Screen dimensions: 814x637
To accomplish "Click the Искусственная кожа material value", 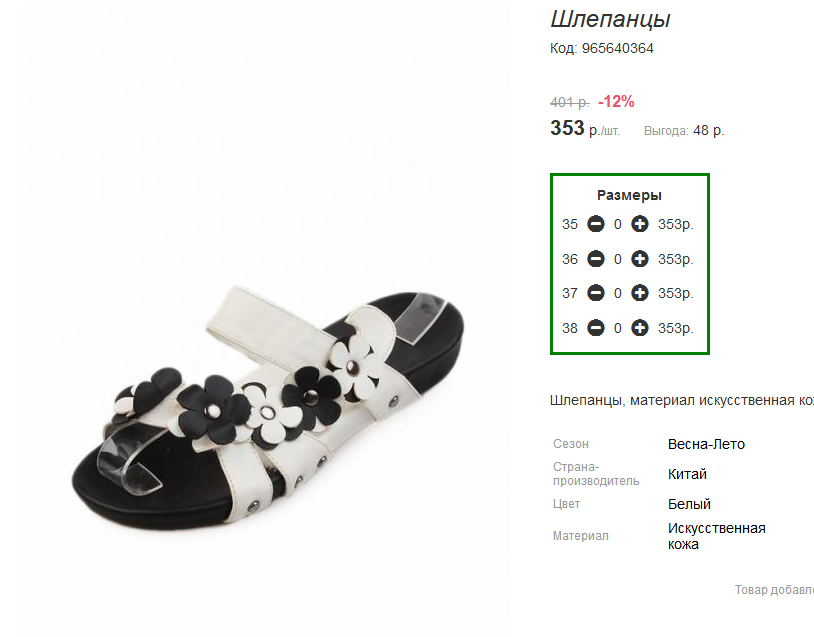I will (x=716, y=536).
